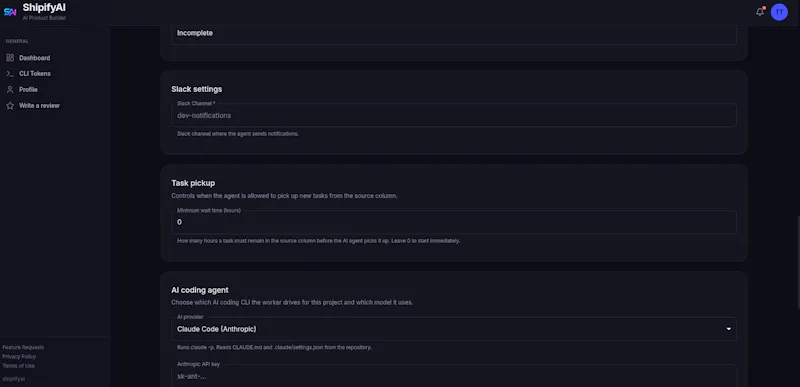The height and width of the screenshot is (387, 800).
Task: Open CLI Tokens page
Action: (x=35, y=73)
